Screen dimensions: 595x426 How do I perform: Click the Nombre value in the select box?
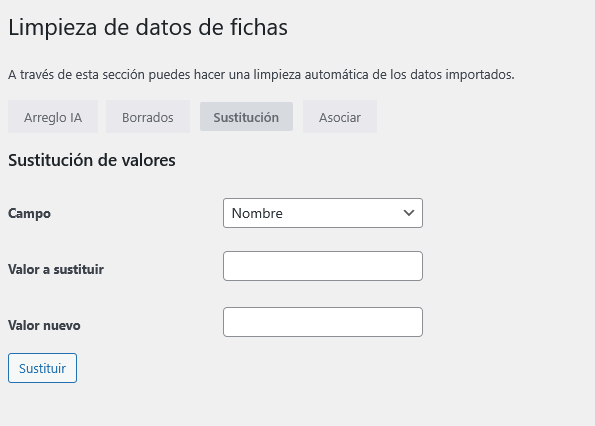[x=257, y=213]
